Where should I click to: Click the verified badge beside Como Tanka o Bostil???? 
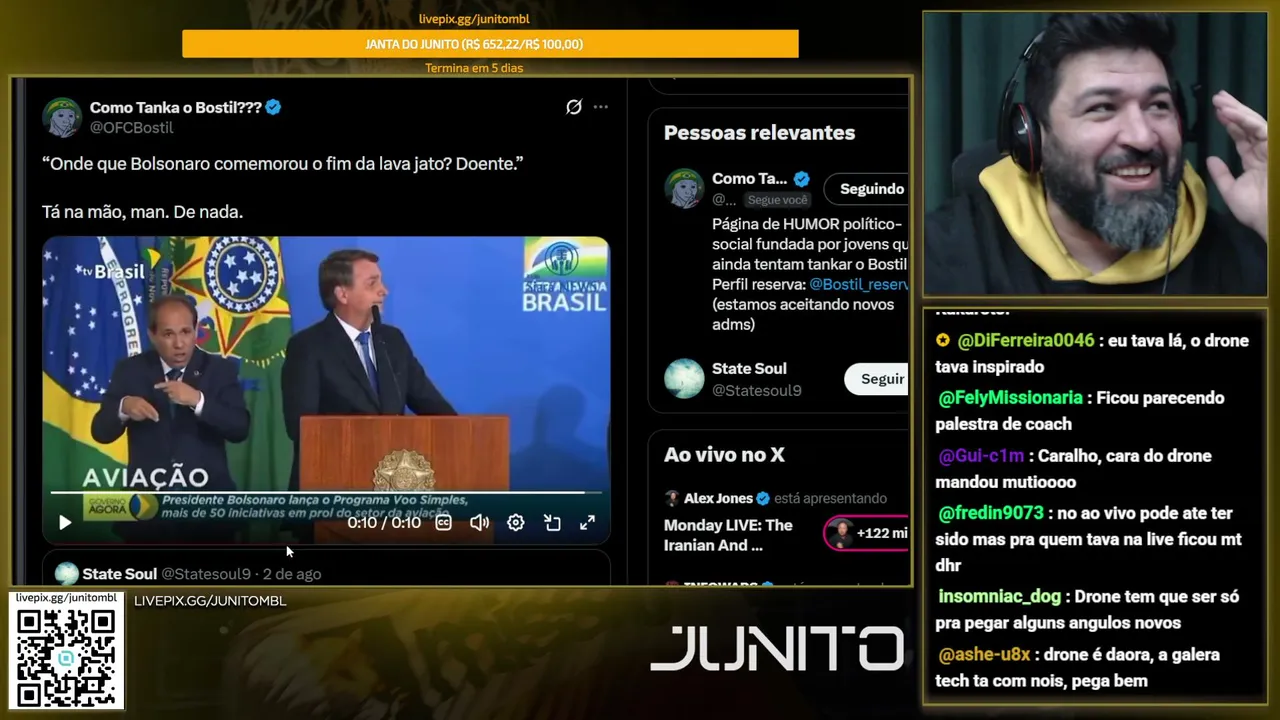pos(273,107)
